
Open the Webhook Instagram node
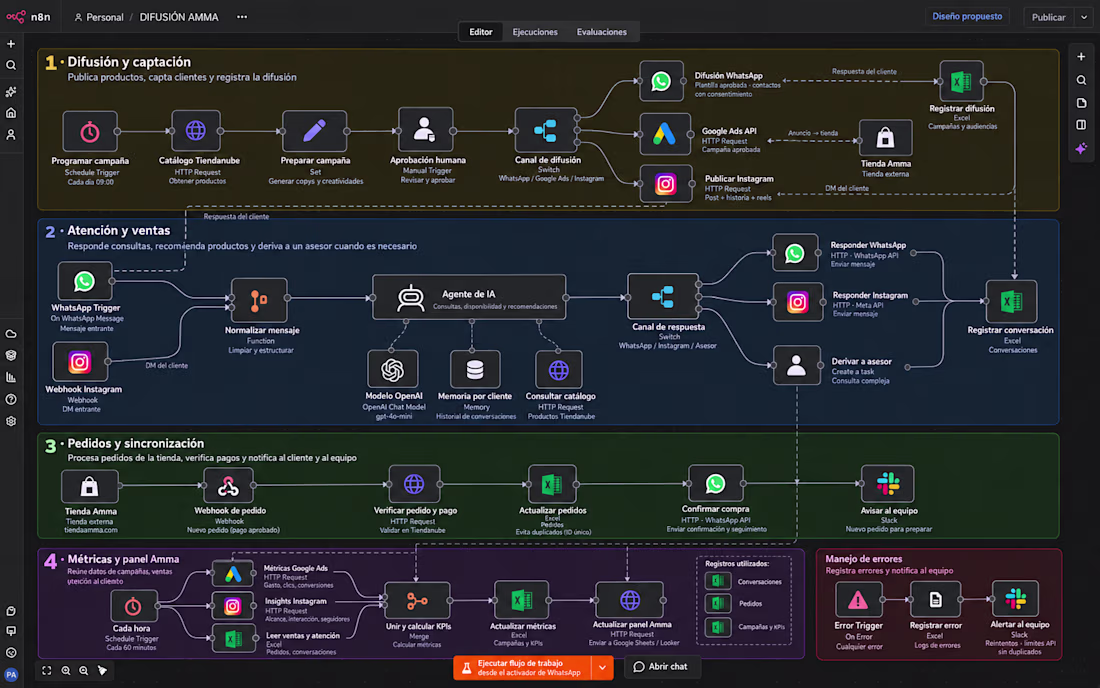[x=80, y=362]
